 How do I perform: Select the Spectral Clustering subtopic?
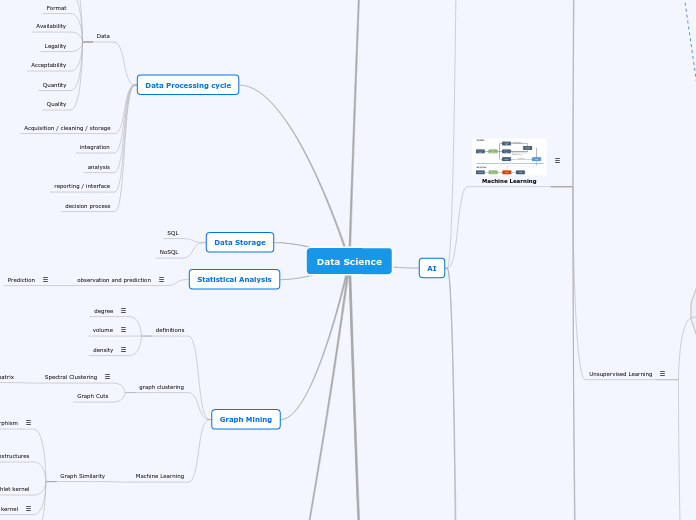(x=71, y=377)
